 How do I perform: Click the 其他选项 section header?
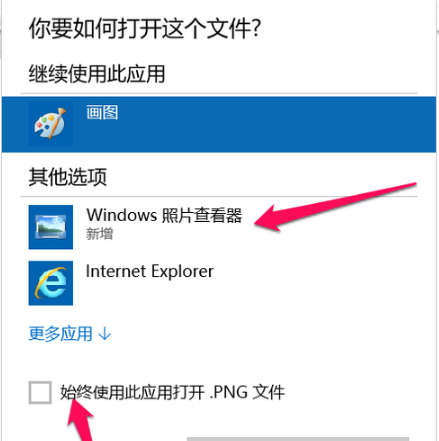click(68, 177)
